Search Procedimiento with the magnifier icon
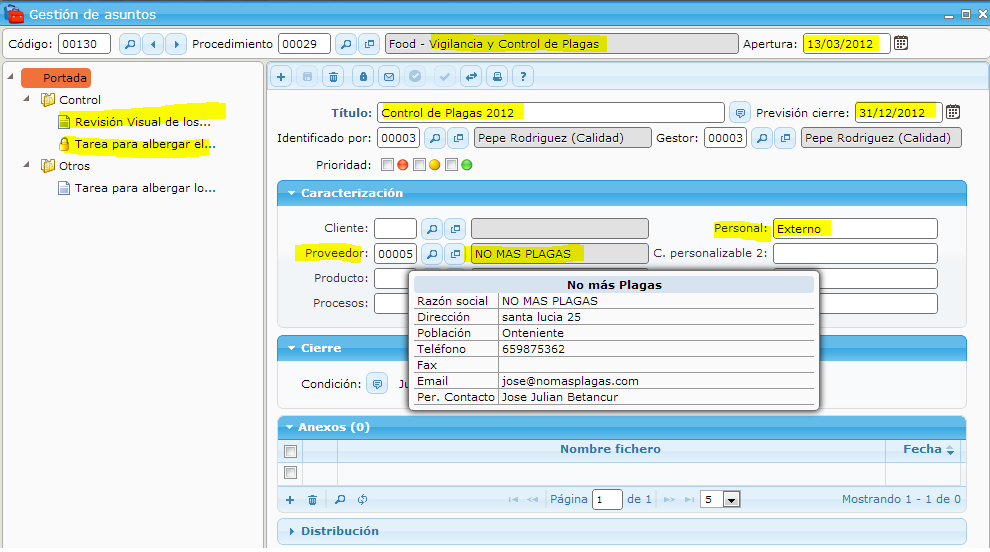 pyautogui.click(x=345, y=44)
